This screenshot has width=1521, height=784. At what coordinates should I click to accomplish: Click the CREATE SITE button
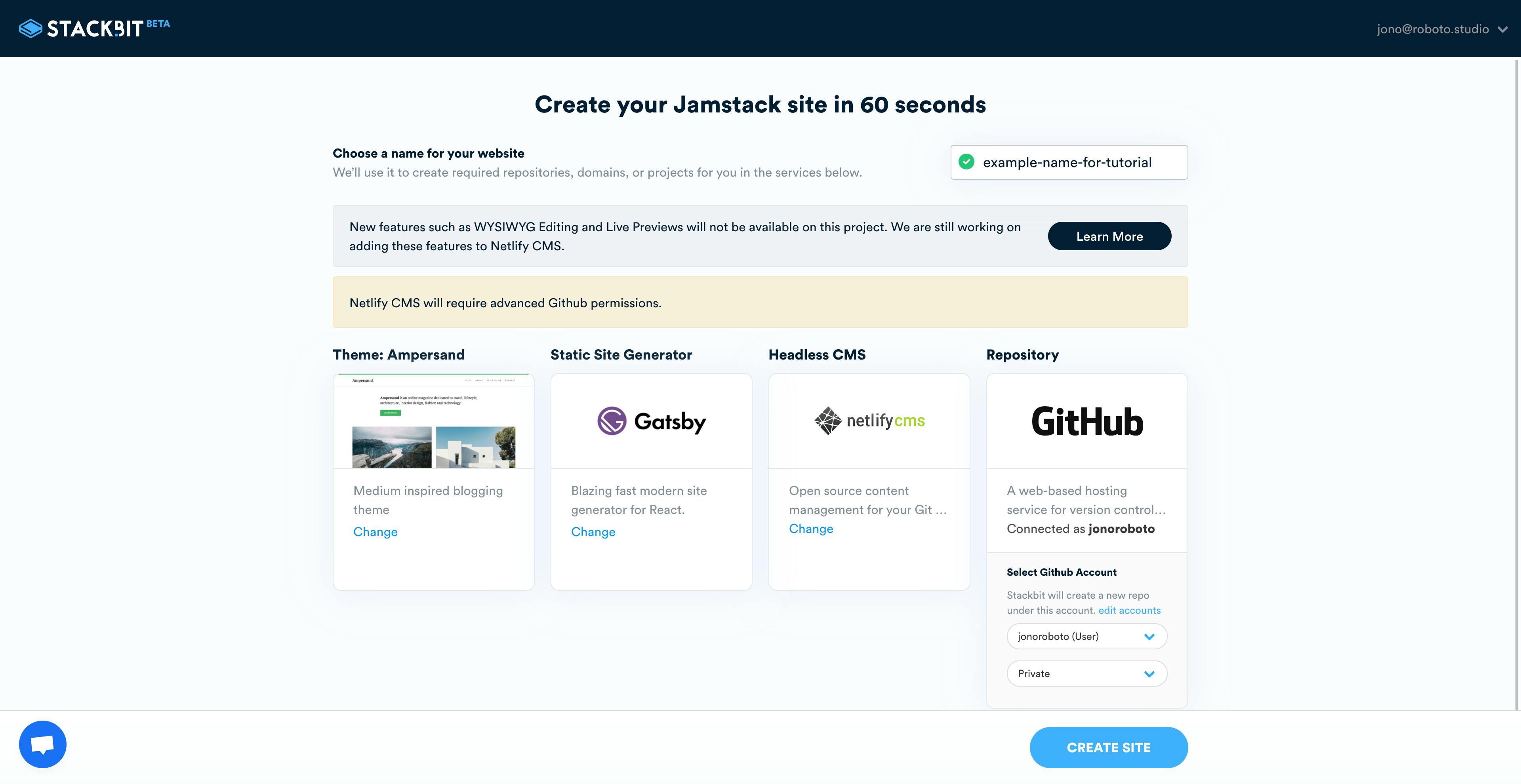(x=1109, y=748)
